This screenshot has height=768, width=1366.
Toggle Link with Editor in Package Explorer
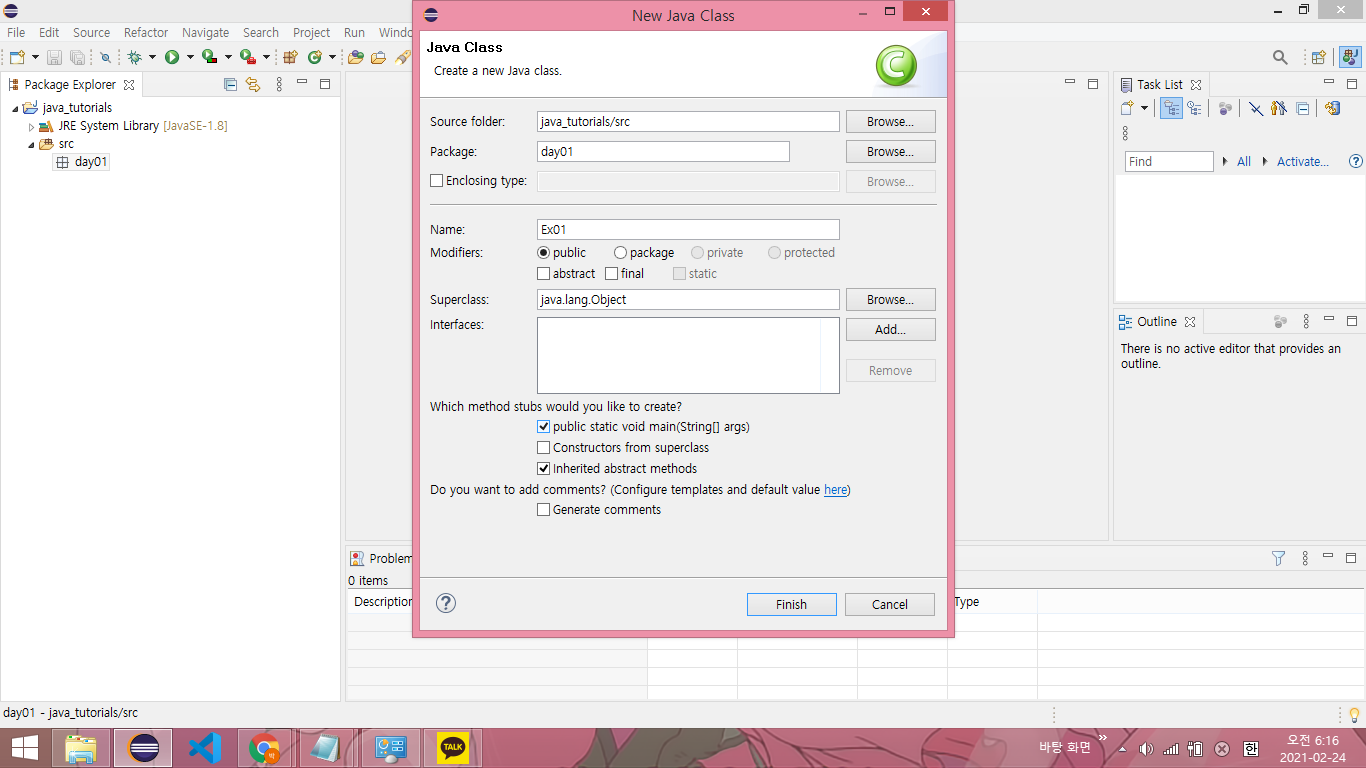tap(253, 84)
